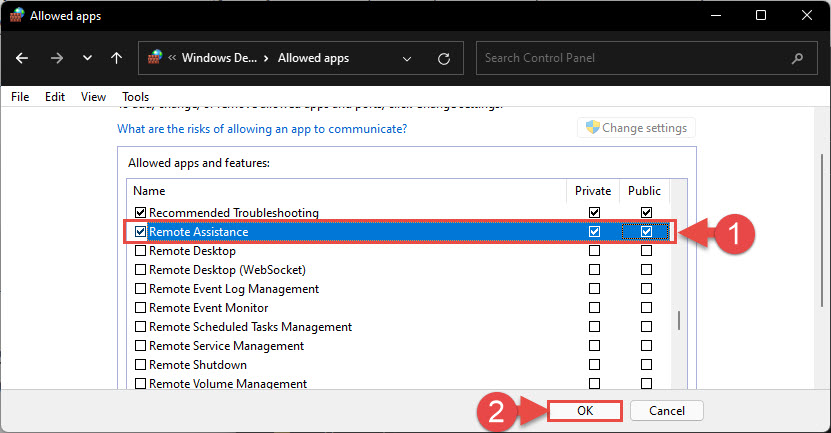Click the shield icon on Change settings
The height and width of the screenshot is (433, 831).
[591, 128]
